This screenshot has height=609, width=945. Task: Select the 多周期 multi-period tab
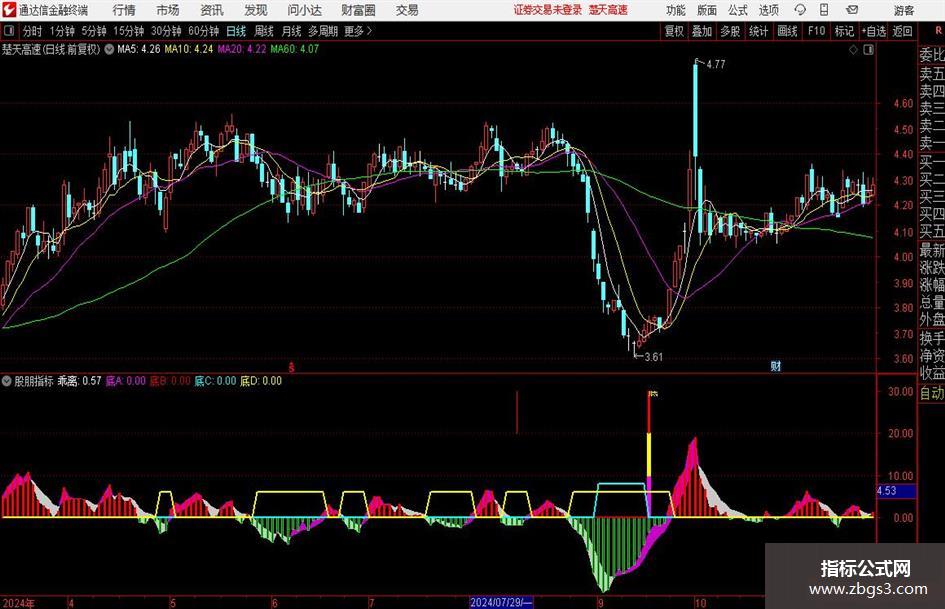(323, 31)
